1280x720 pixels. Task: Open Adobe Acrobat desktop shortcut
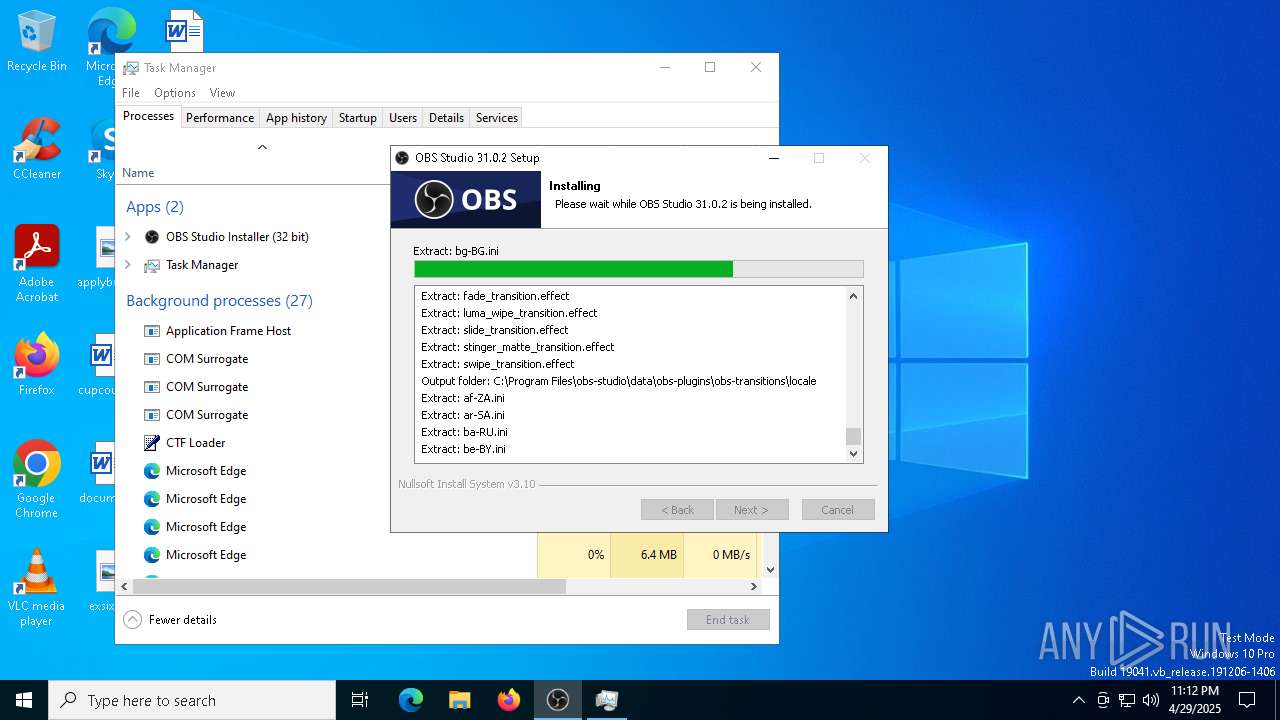click(x=37, y=263)
